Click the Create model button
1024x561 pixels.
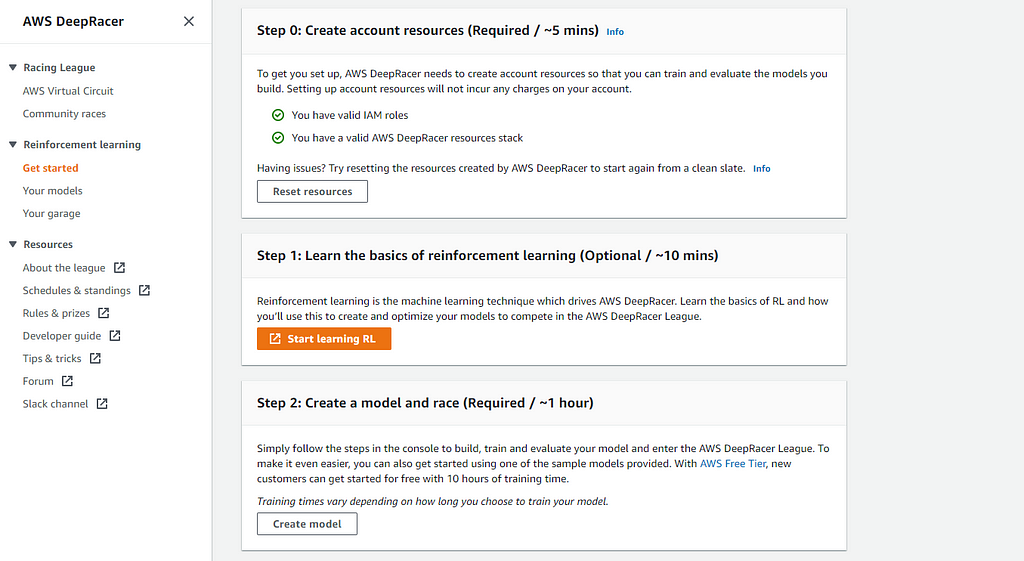[x=307, y=524]
